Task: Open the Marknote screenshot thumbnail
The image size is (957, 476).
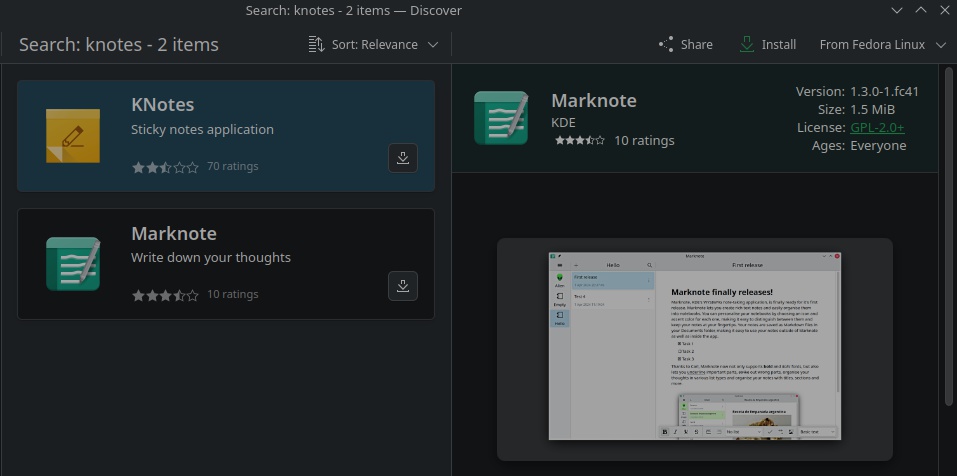Action: tap(695, 345)
